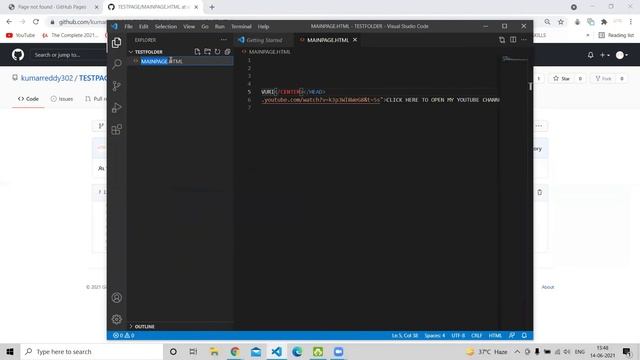
Task: Open the Chrome extensions puzzle icon
Action: [x=604, y=22]
